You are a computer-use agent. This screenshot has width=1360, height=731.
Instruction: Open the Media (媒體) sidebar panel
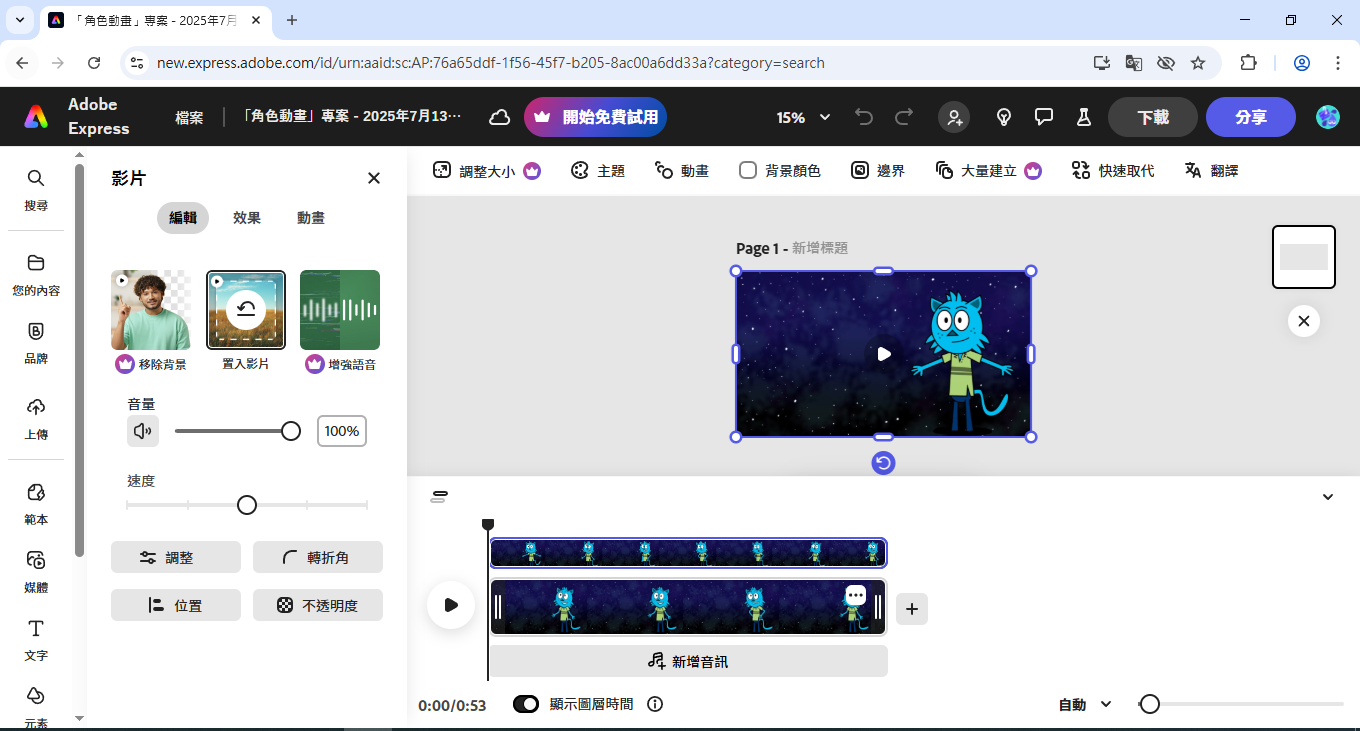pos(36,569)
